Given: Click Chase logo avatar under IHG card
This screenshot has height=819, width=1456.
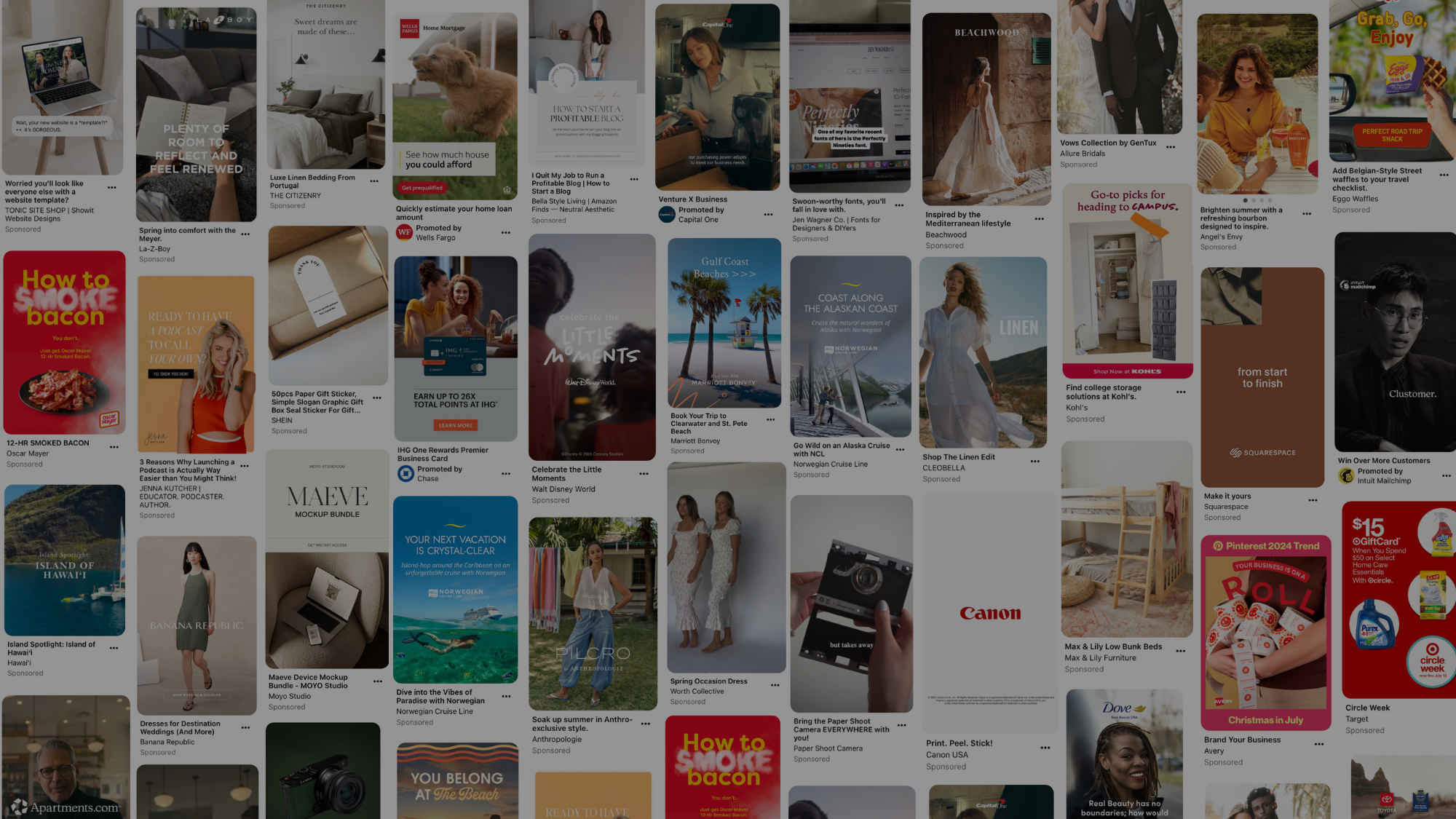Looking at the screenshot, I should (x=405, y=474).
